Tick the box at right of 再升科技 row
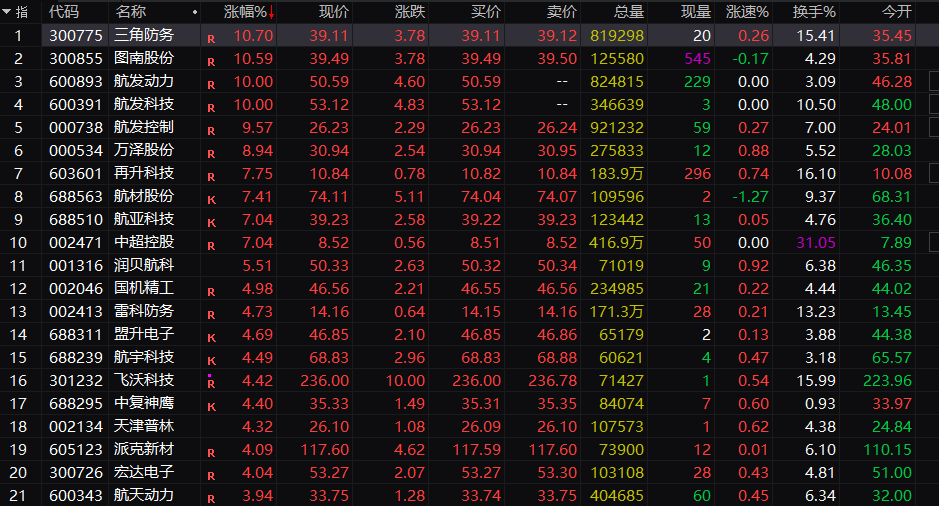This screenshot has height=506, width=939. pyautogui.click(x=931, y=173)
